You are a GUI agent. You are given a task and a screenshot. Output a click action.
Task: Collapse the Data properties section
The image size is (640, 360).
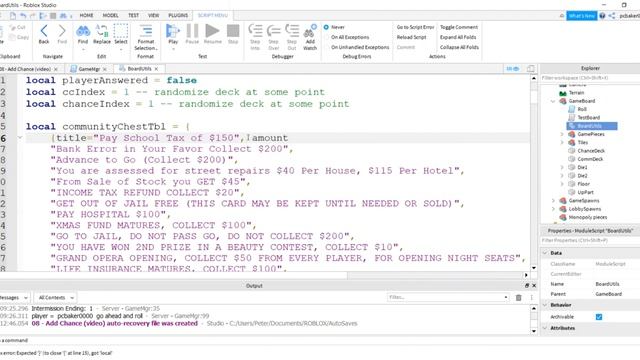click(x=545, y=253)
